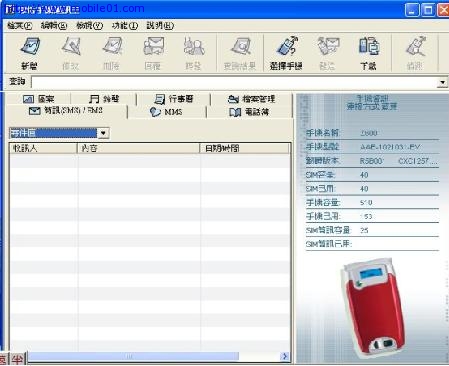Screen dimensions: 449x366
Task: Open the 寄件匣 folder dropdown
Action: (103, 133)
